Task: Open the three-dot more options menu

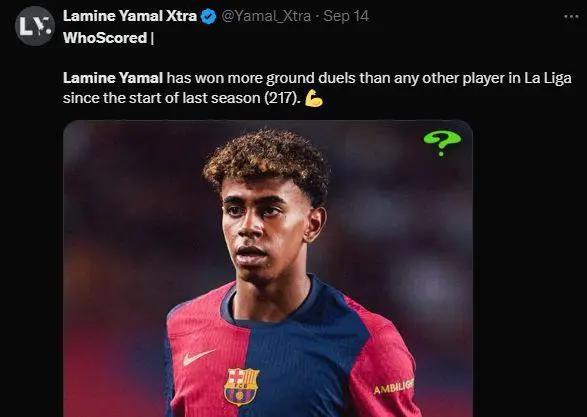Action: tap(571, 17)
